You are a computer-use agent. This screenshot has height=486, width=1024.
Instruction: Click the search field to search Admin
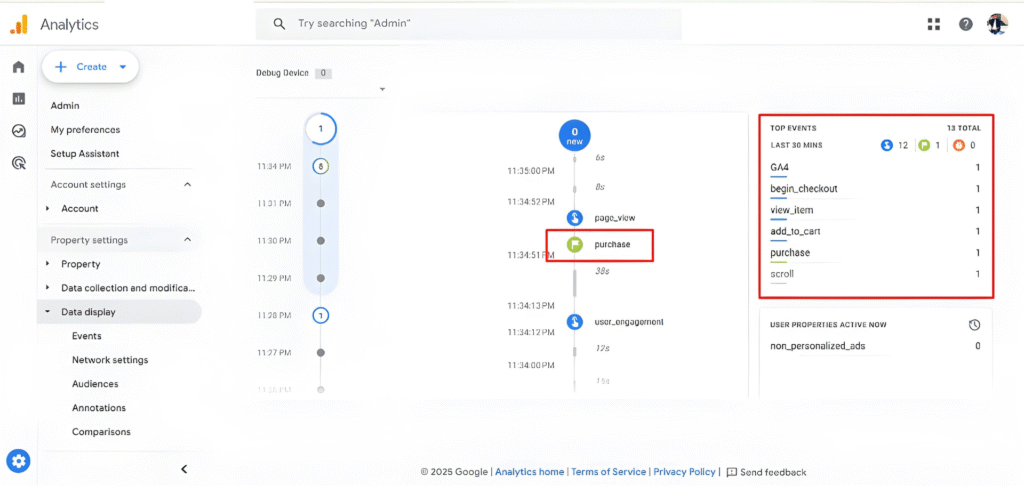480,23
